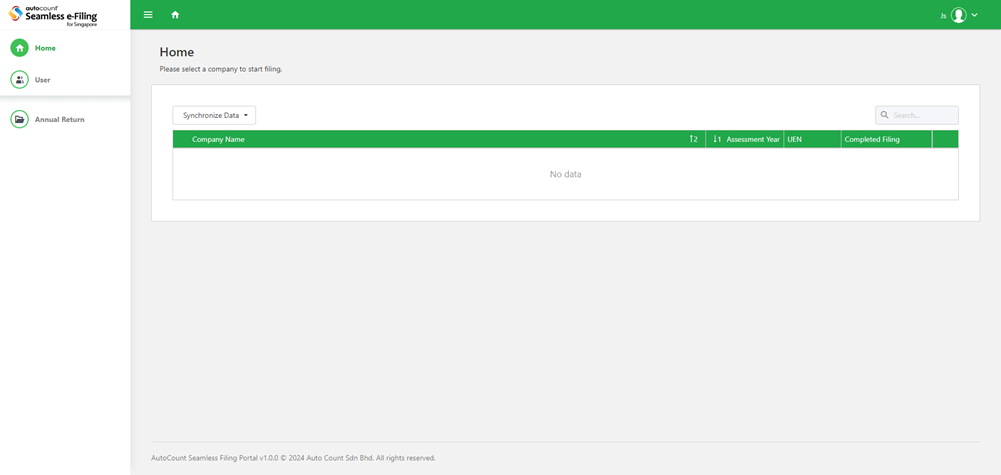Viewport: 1001px width, 475px height.
Task: Click the Annual Return folder icon
Action: click(20, 119)
